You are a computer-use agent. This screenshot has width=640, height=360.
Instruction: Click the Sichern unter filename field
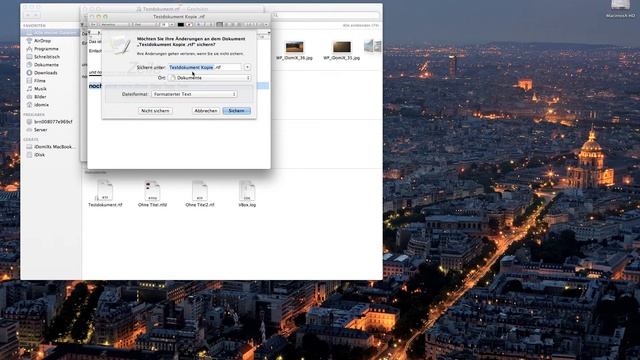204,67
